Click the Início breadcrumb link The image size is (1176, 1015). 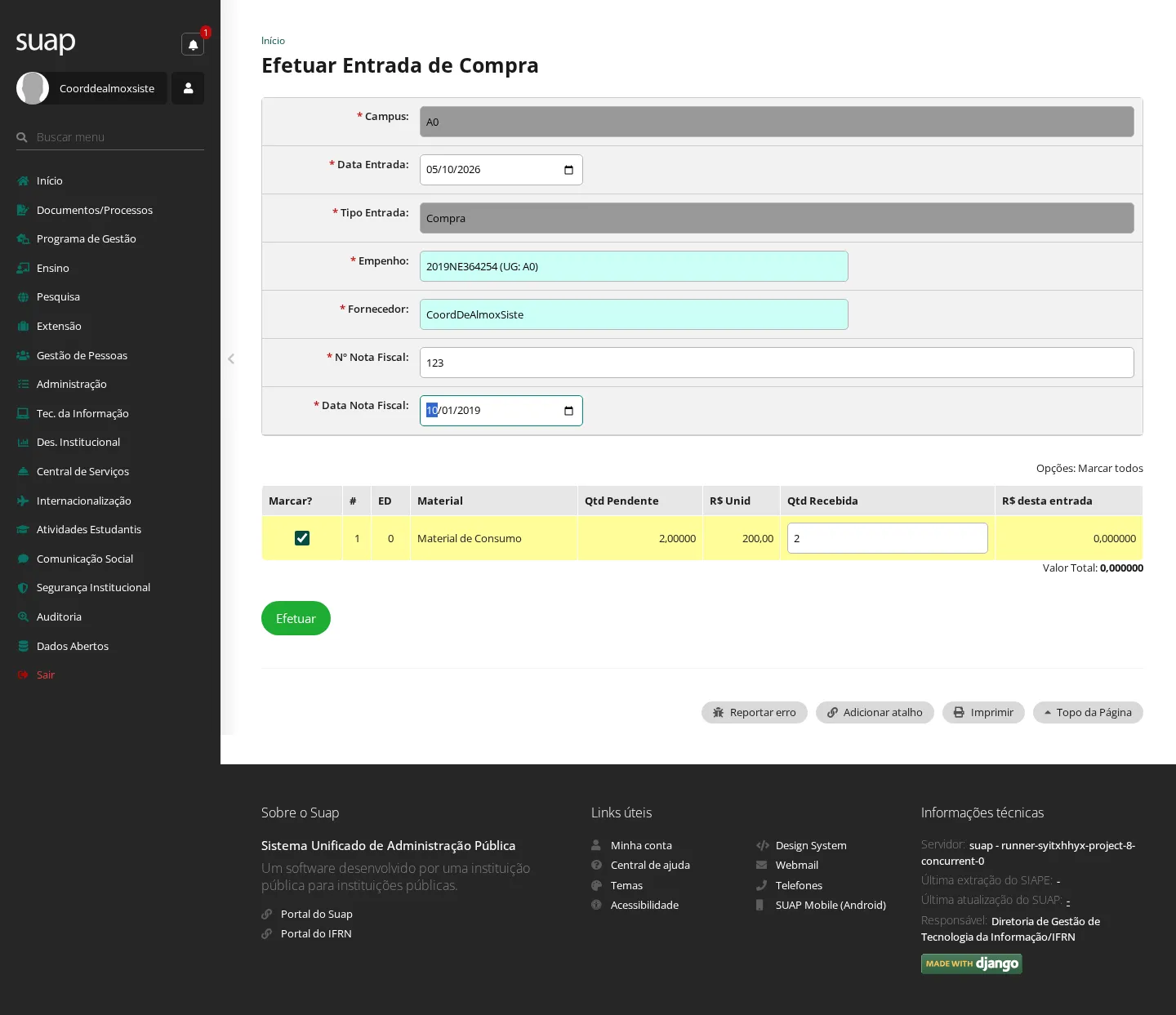[273, 41]
